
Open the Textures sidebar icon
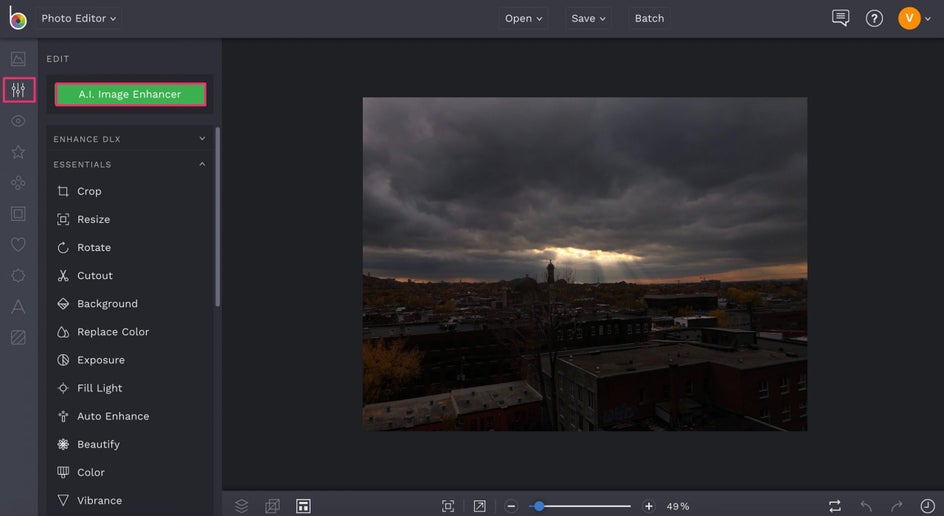pos(18,338)
